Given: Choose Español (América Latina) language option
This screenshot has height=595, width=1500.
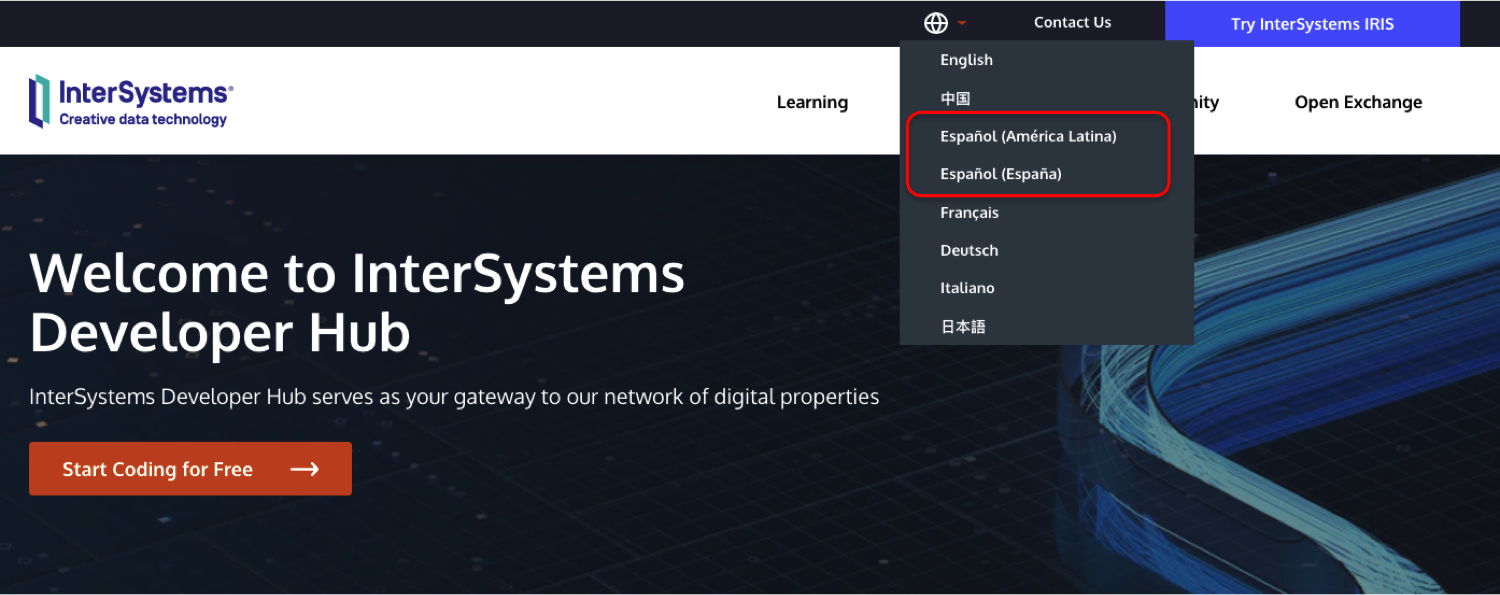Looking at the screenshot, I should coord(1028,136).
